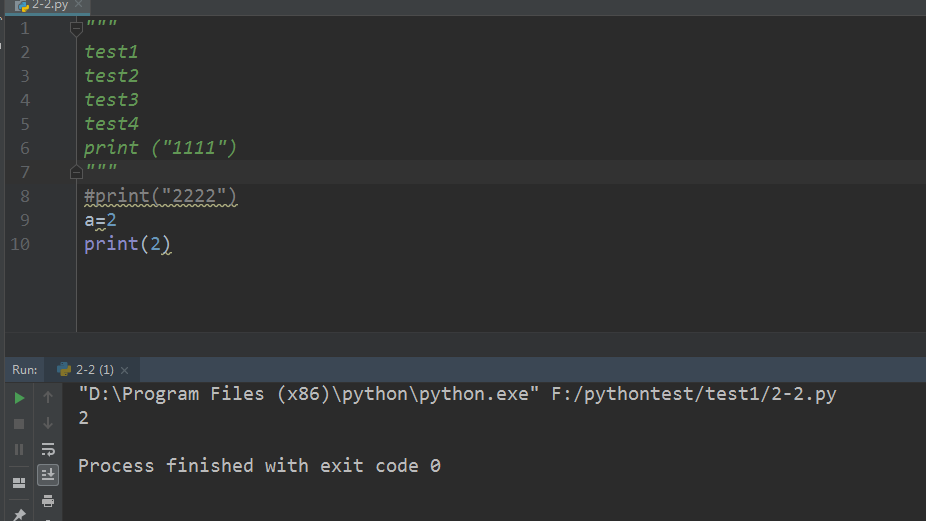Select the 2-2 (1) run tab
Viewport: 926px width, 521px height.
click(x=86, y=370)
